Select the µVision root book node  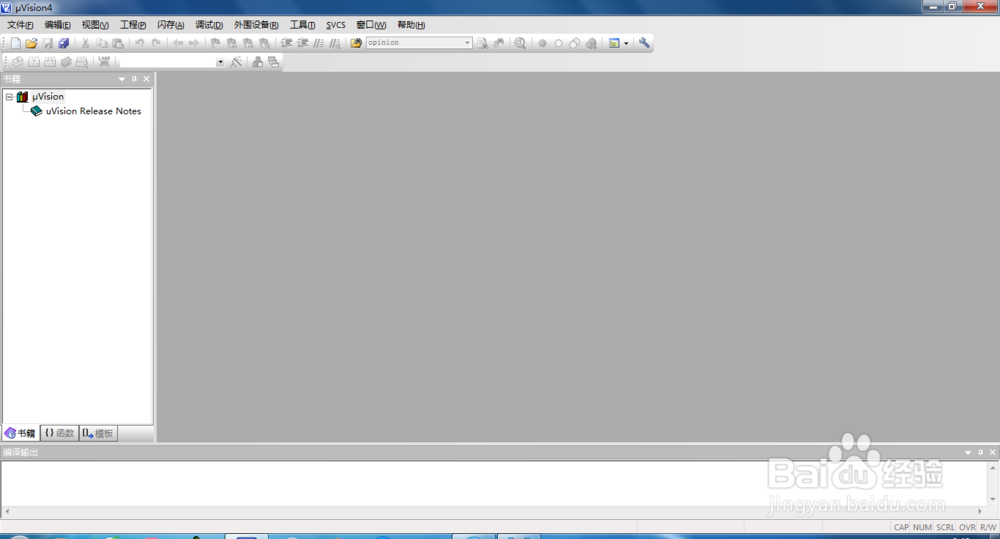[48, 97]
